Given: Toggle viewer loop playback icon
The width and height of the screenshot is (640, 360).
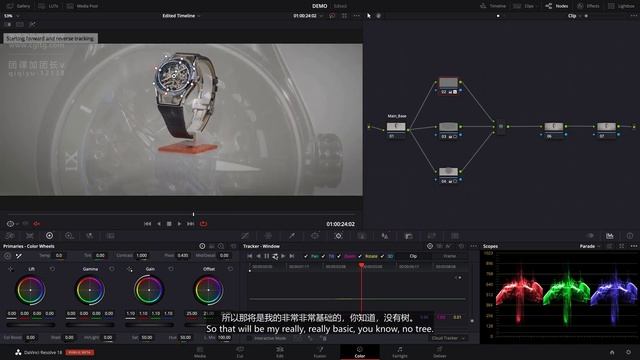Looking at the screenshot, I should click(x=203, y=224).
